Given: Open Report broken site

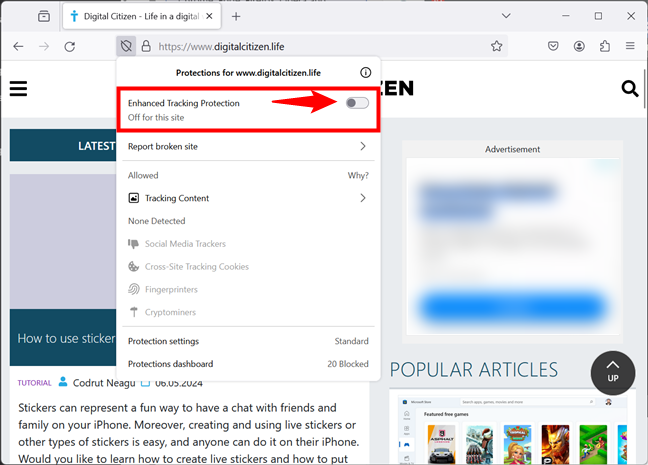Looking at the screenshot, I should coord(248,146).
